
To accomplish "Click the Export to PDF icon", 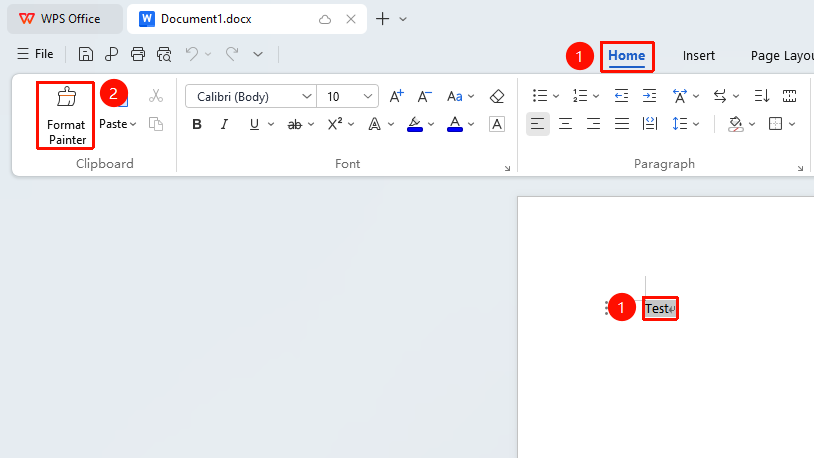I will pyautogui.click(x=111, y=54).
